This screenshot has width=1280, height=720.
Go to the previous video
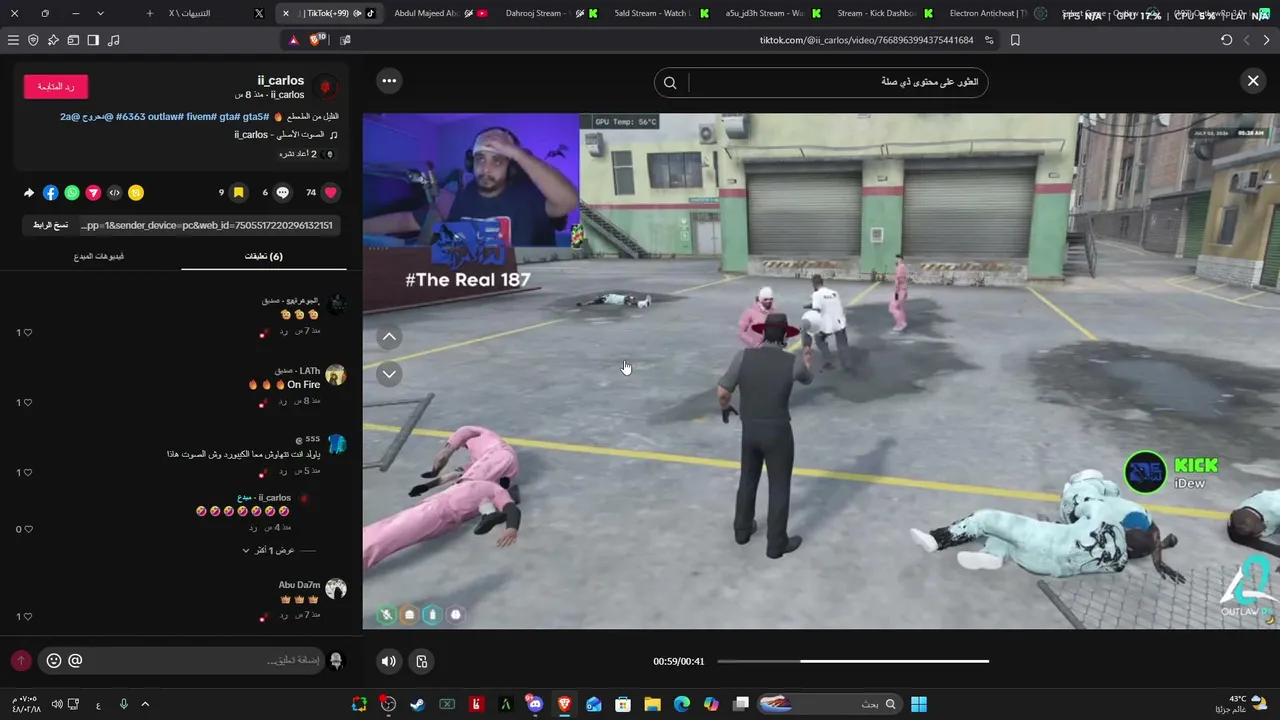(x=389, y=337)
